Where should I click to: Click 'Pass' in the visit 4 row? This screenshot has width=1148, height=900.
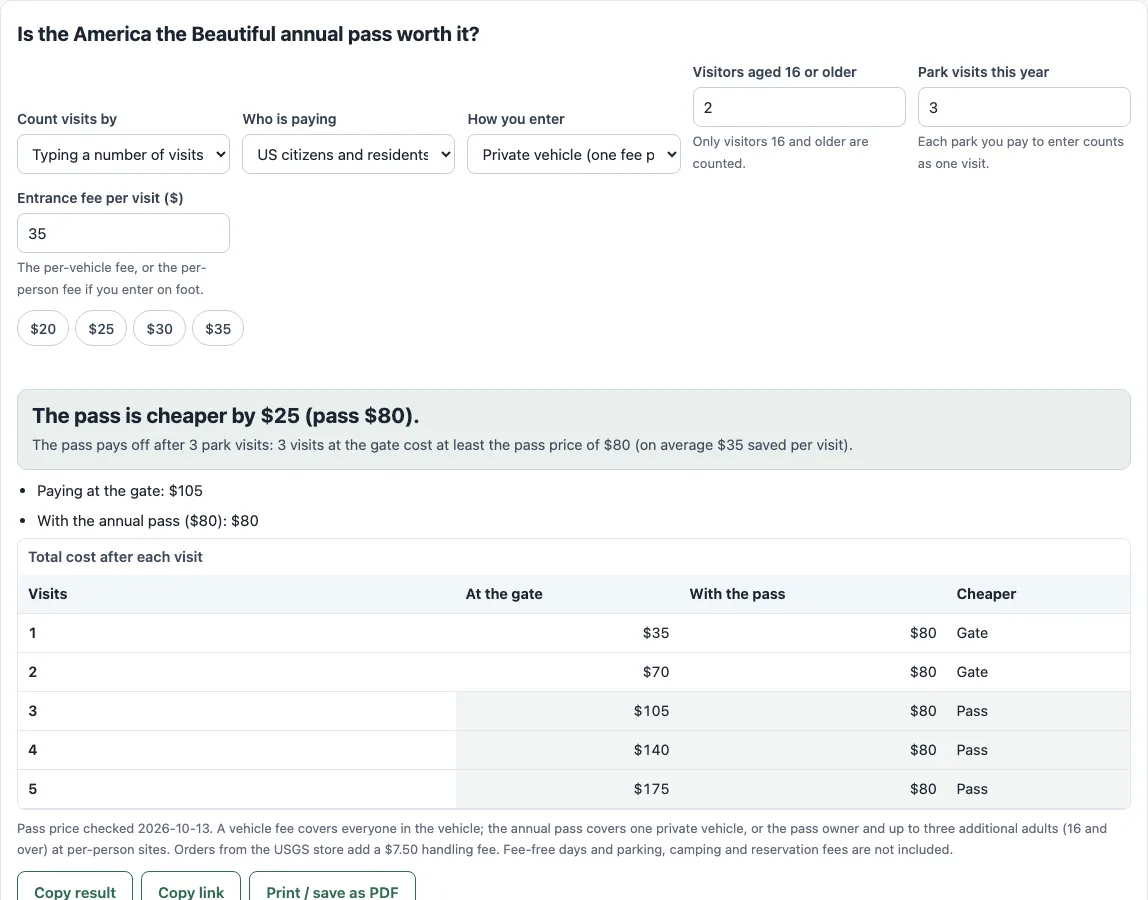pyautogui.click(x=972, y=749)
